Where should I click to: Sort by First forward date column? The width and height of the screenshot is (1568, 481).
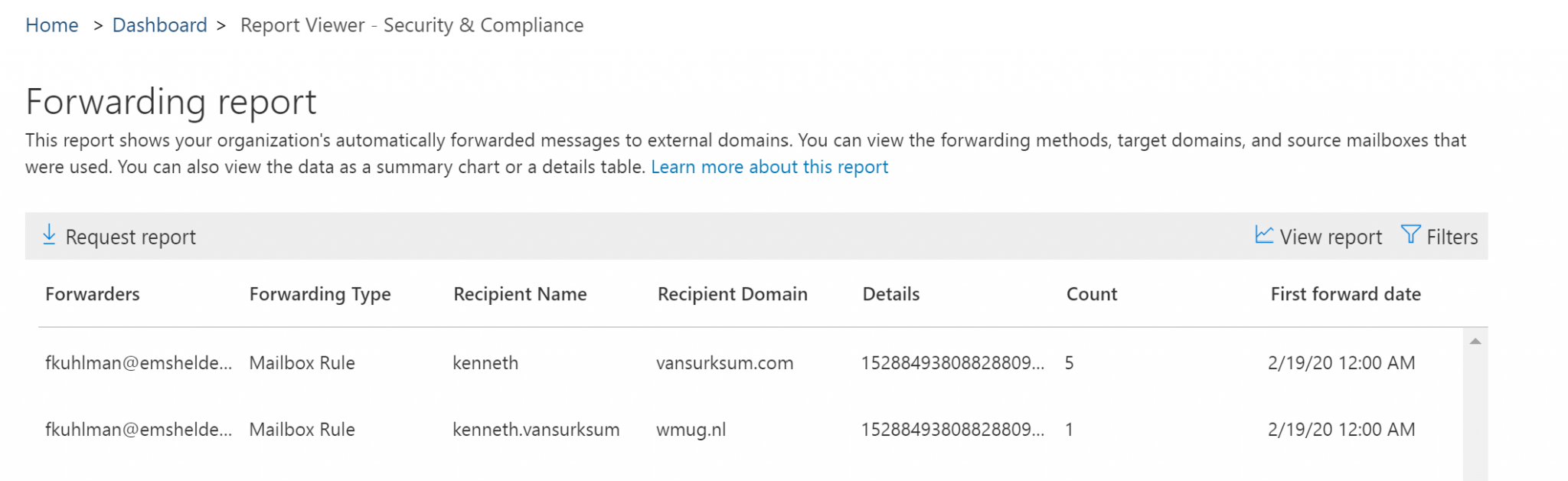(x=1344, y=294)
